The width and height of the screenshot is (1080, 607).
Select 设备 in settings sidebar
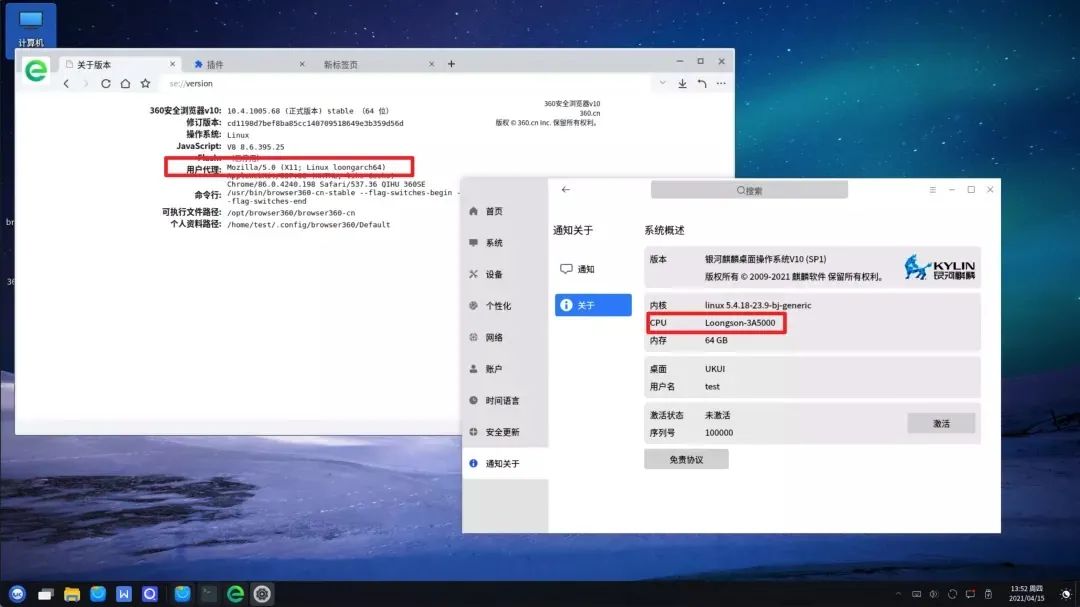coord(505,274)
